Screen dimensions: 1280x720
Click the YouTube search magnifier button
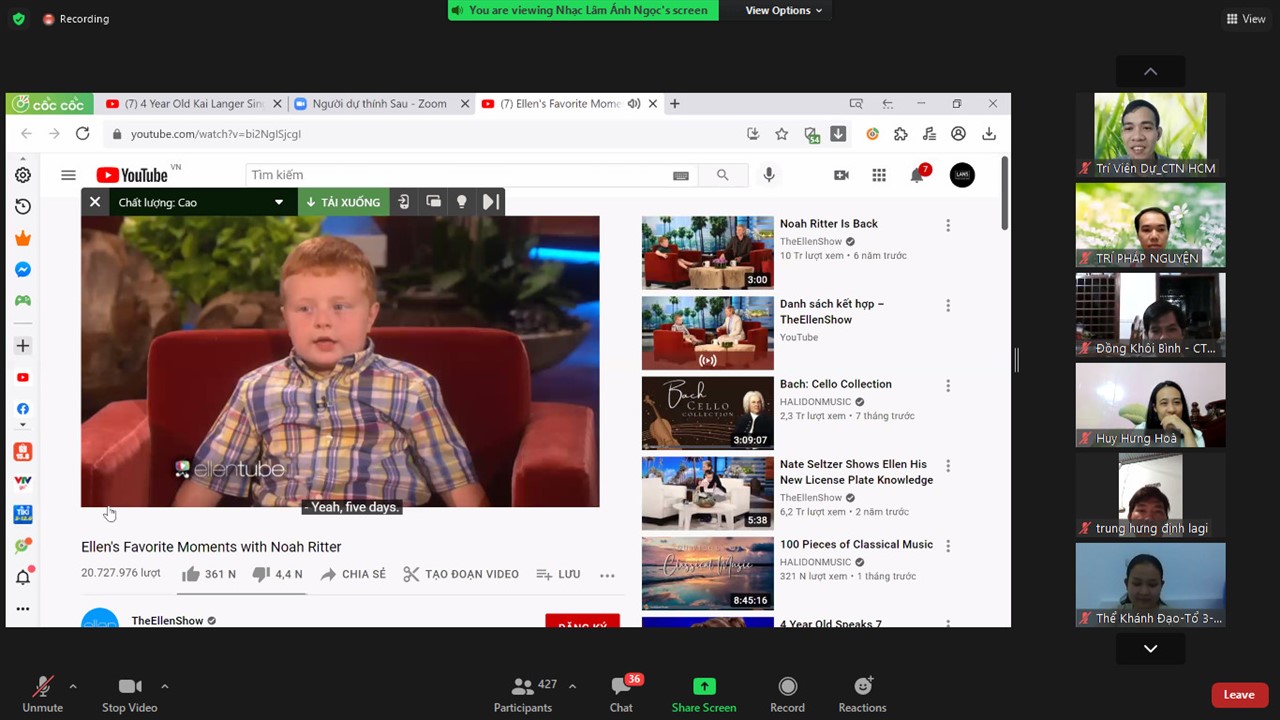(x=722, y=175)
